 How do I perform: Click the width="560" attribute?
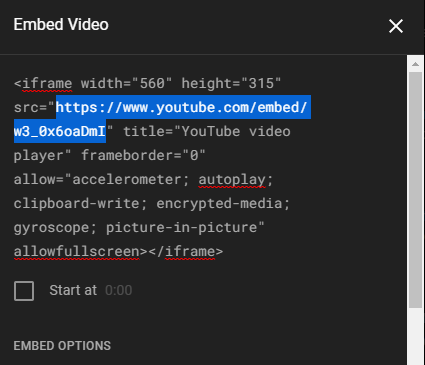click(126, 83)
